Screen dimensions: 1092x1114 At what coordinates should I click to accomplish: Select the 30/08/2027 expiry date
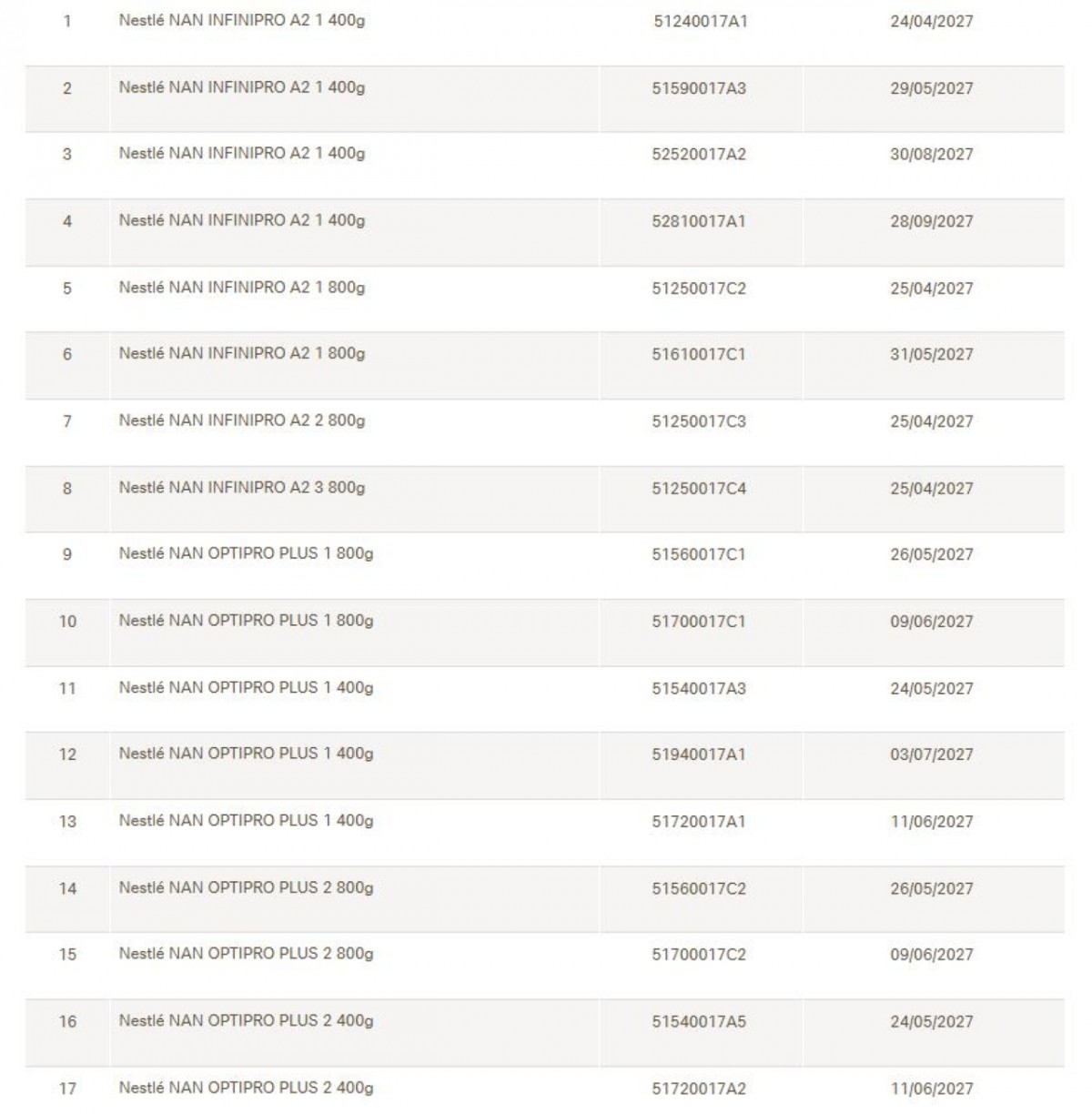931,154
